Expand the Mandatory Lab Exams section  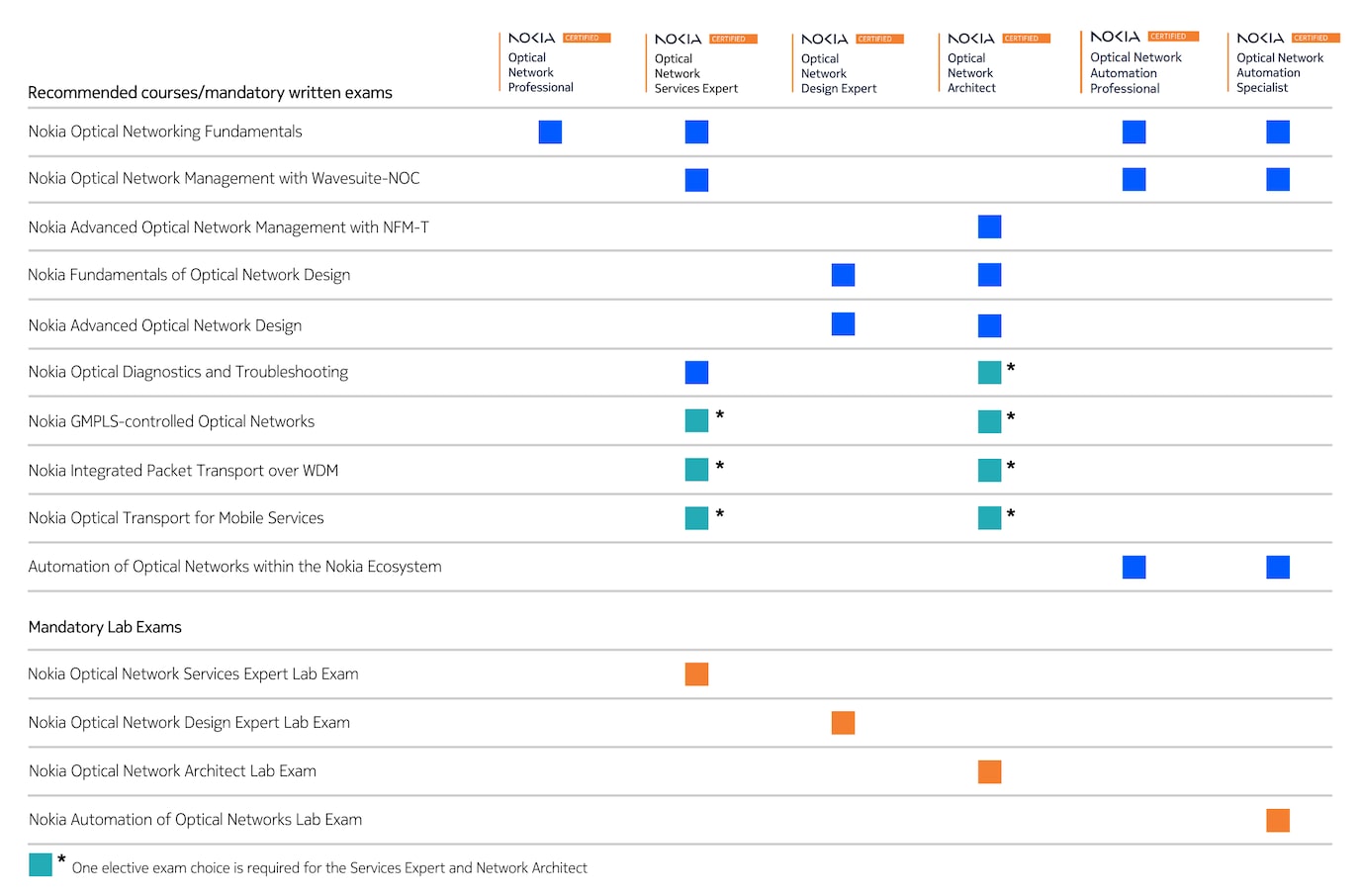pyautogui.click(x=105, y=627)
